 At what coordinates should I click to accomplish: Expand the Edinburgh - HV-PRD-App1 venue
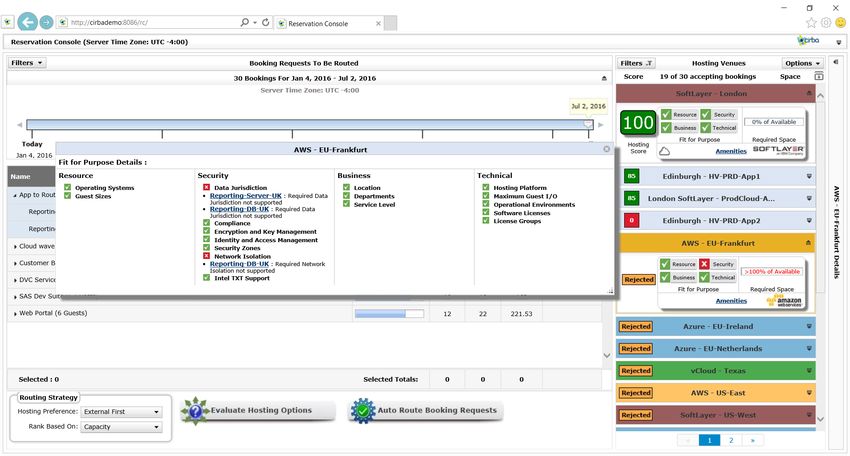pos(809,176)
